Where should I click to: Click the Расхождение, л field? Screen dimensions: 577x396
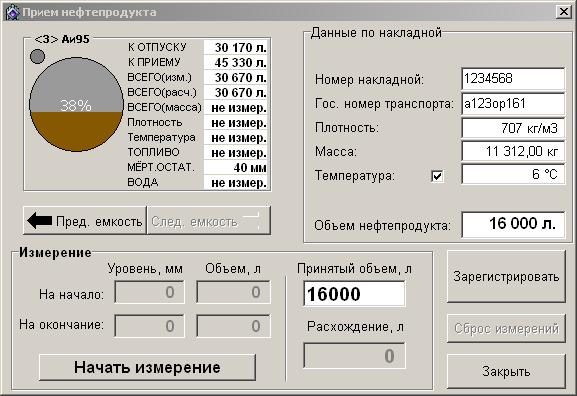(x=354, y=356)
